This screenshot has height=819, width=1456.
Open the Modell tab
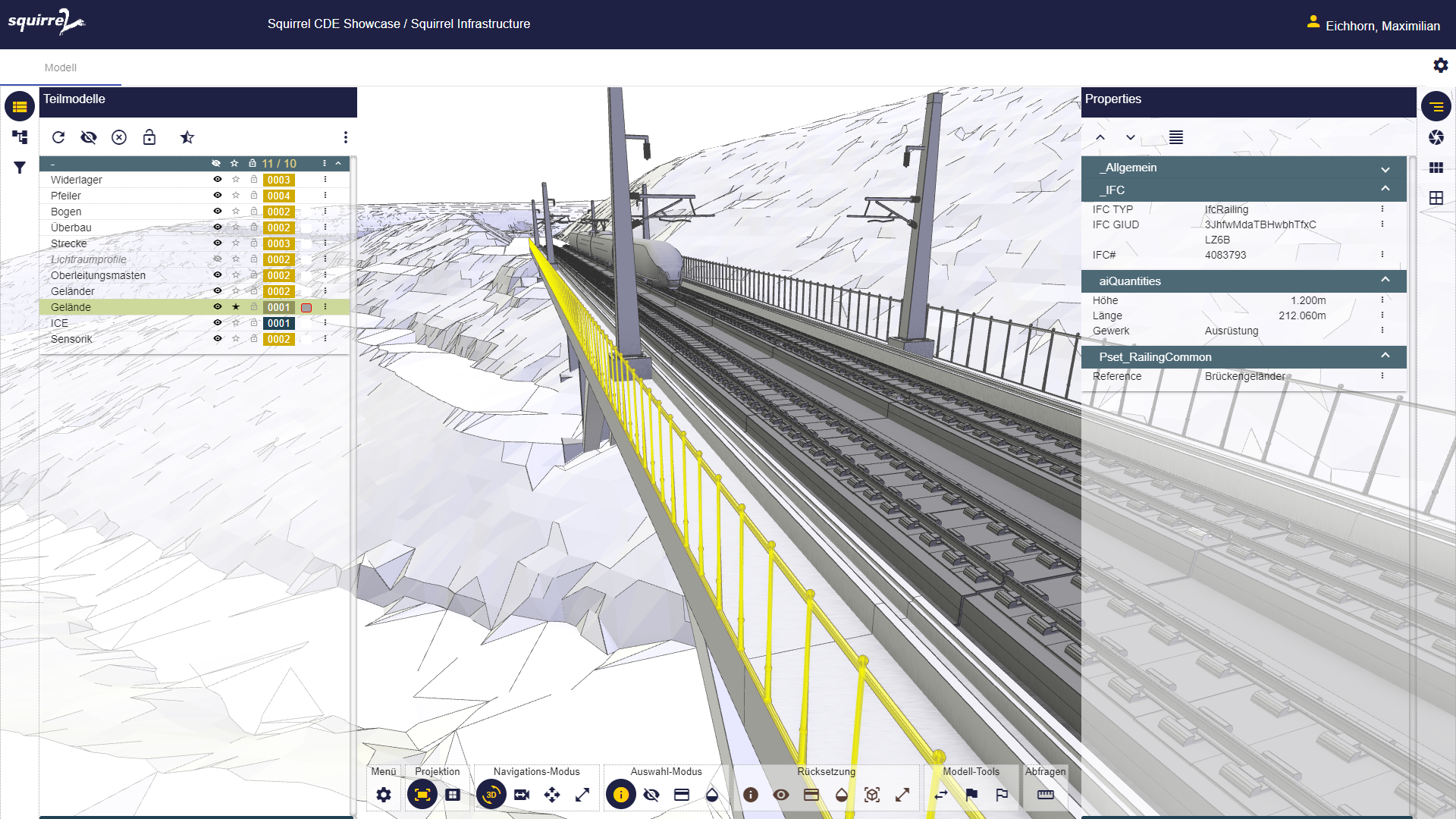point(61,67)
